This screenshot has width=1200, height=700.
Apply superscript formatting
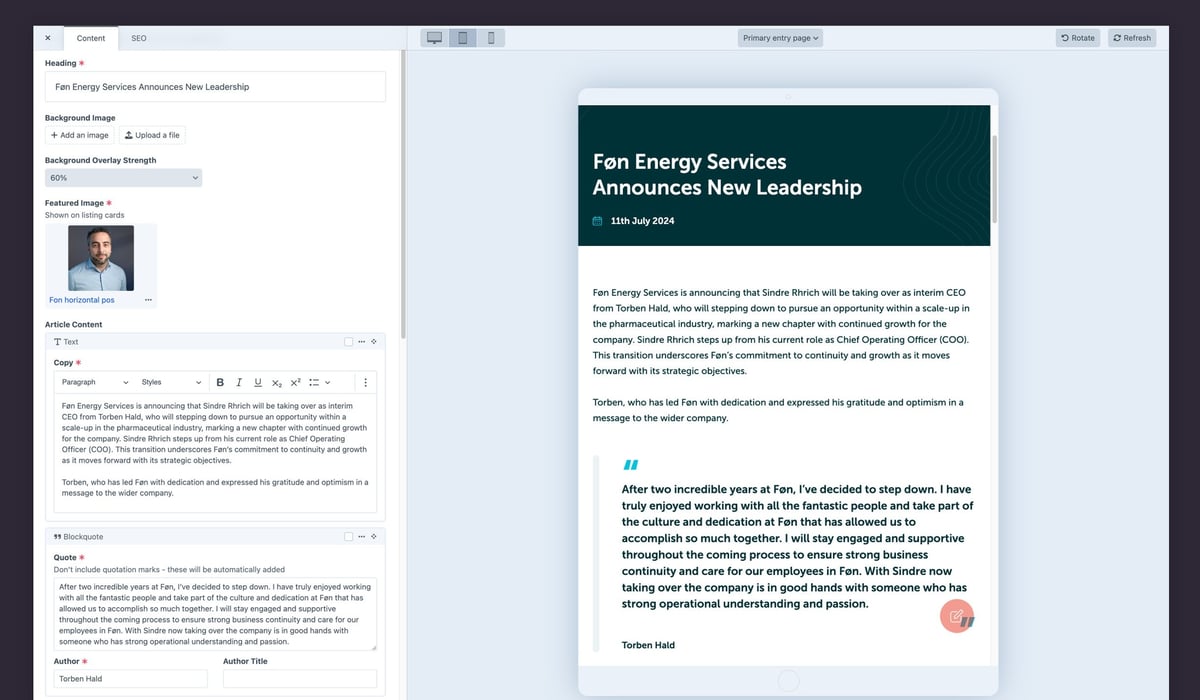click(x=296, y=382)
